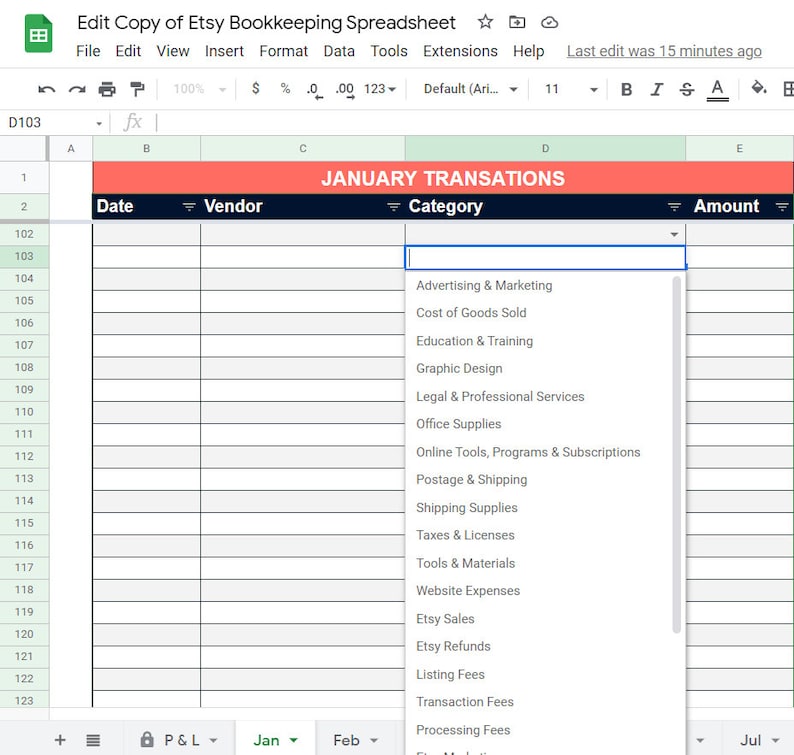Click the Print icon
Screen dimensions: 794x755
click(x=107, y=89)
